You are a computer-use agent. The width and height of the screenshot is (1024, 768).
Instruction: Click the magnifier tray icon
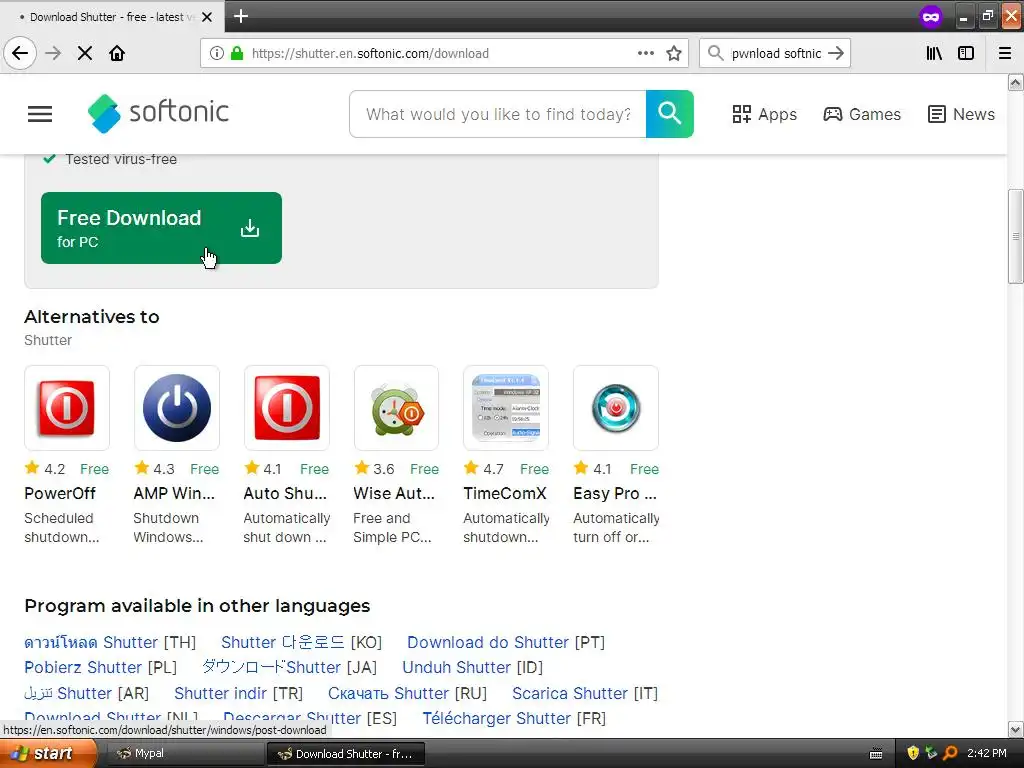pos(950,754)
